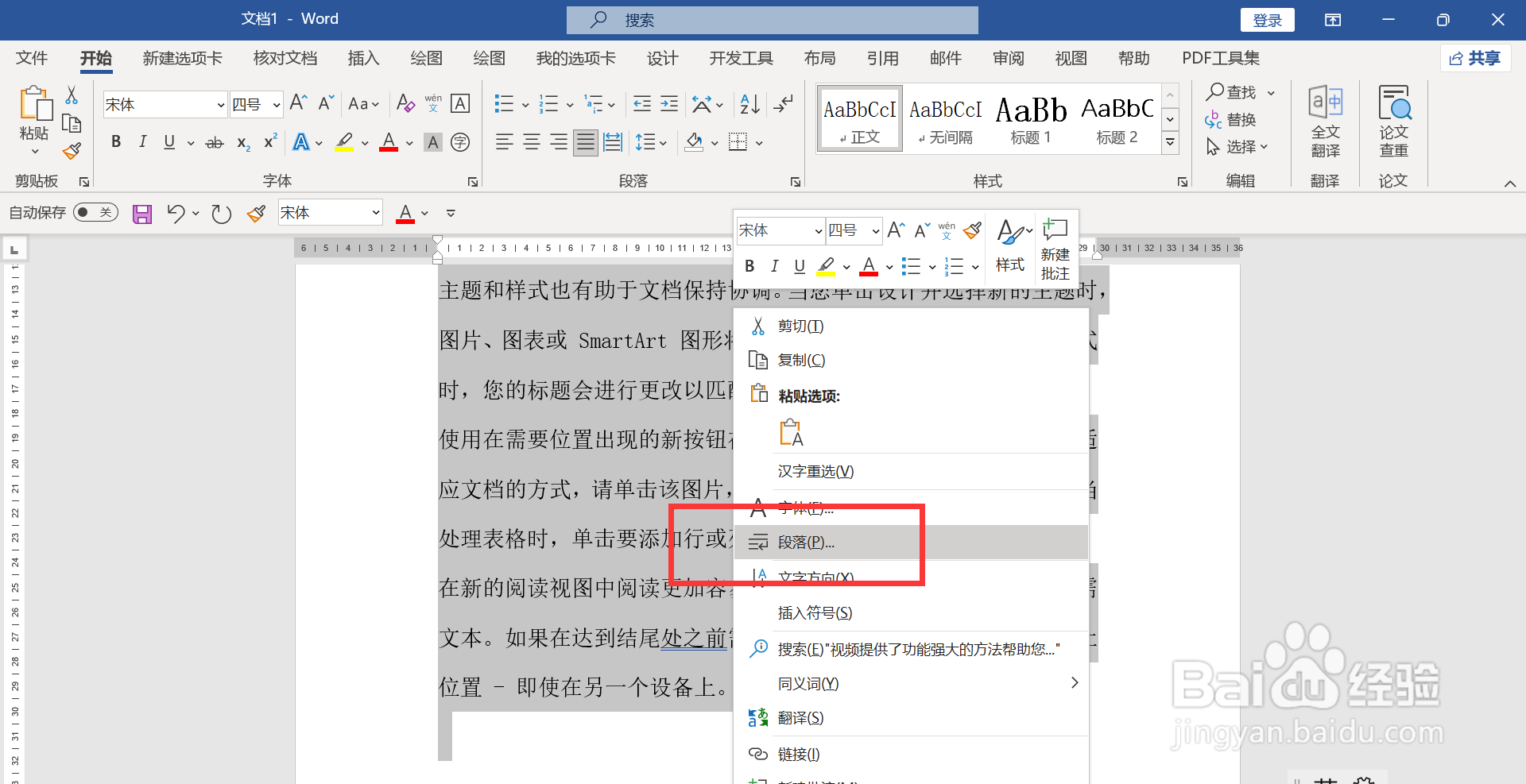The image size is (1526, 784).
Task: Expand the bullets list dropdown arrow in ribbon
Action: [525, 105]
